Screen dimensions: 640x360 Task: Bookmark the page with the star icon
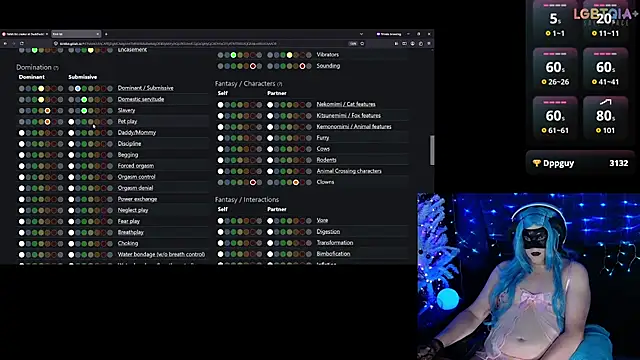tap(362, 44)
